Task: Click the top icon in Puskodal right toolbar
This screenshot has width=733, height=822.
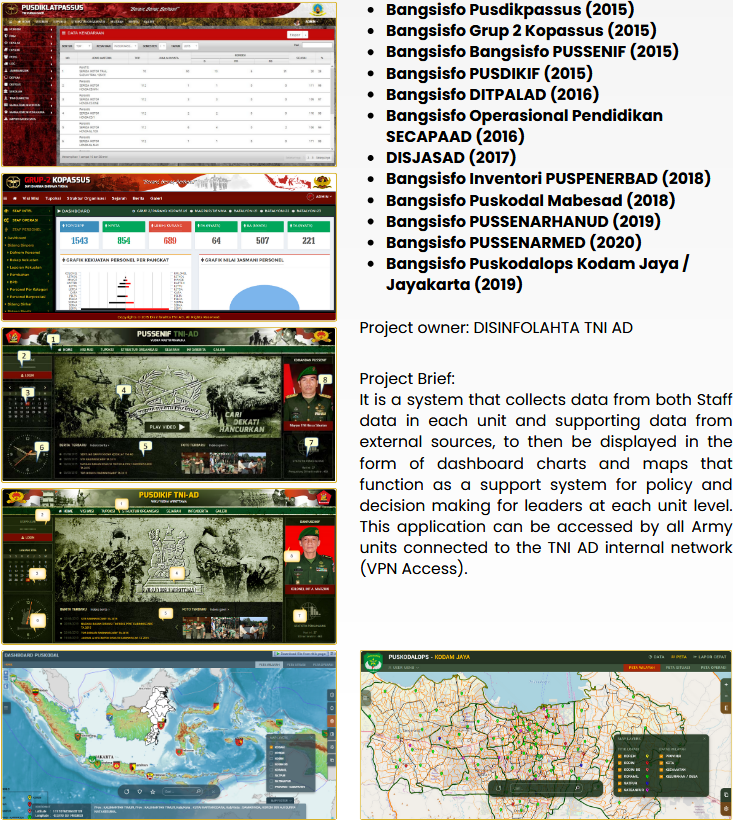Action: [331, 695]
